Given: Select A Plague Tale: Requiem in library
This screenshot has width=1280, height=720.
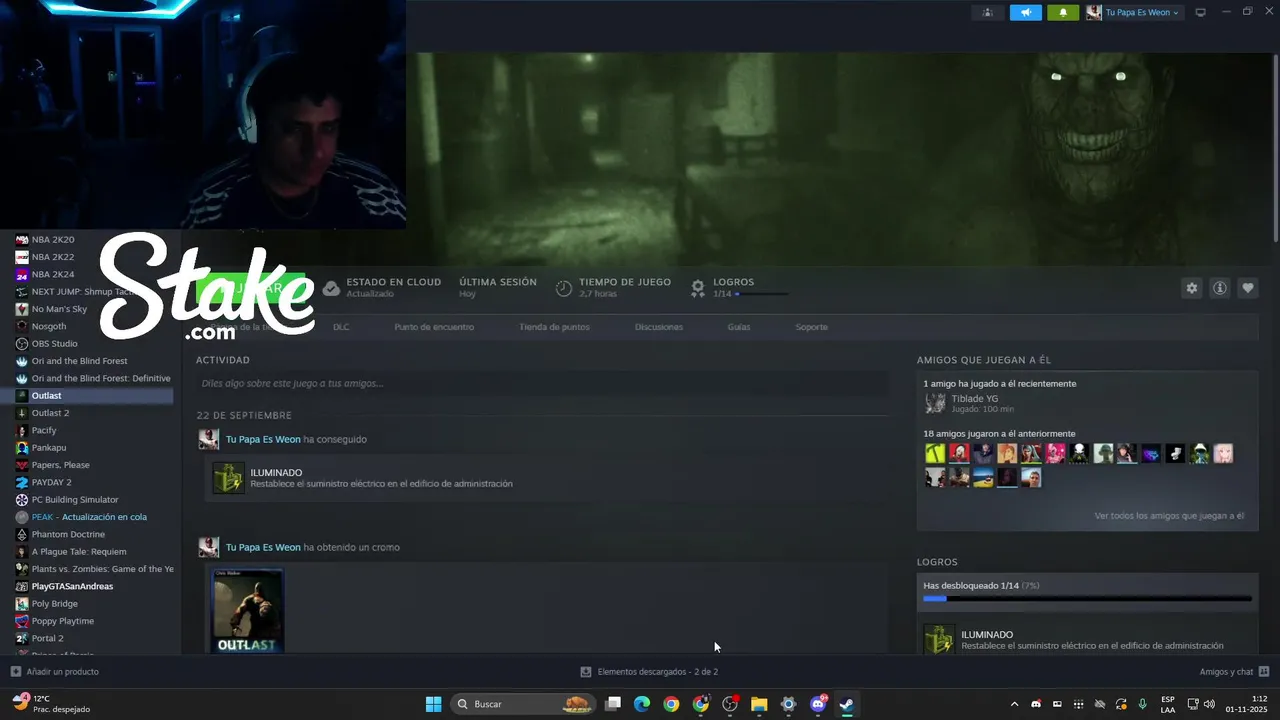Looking at the screenshot, I should click(x=79, y=551).
